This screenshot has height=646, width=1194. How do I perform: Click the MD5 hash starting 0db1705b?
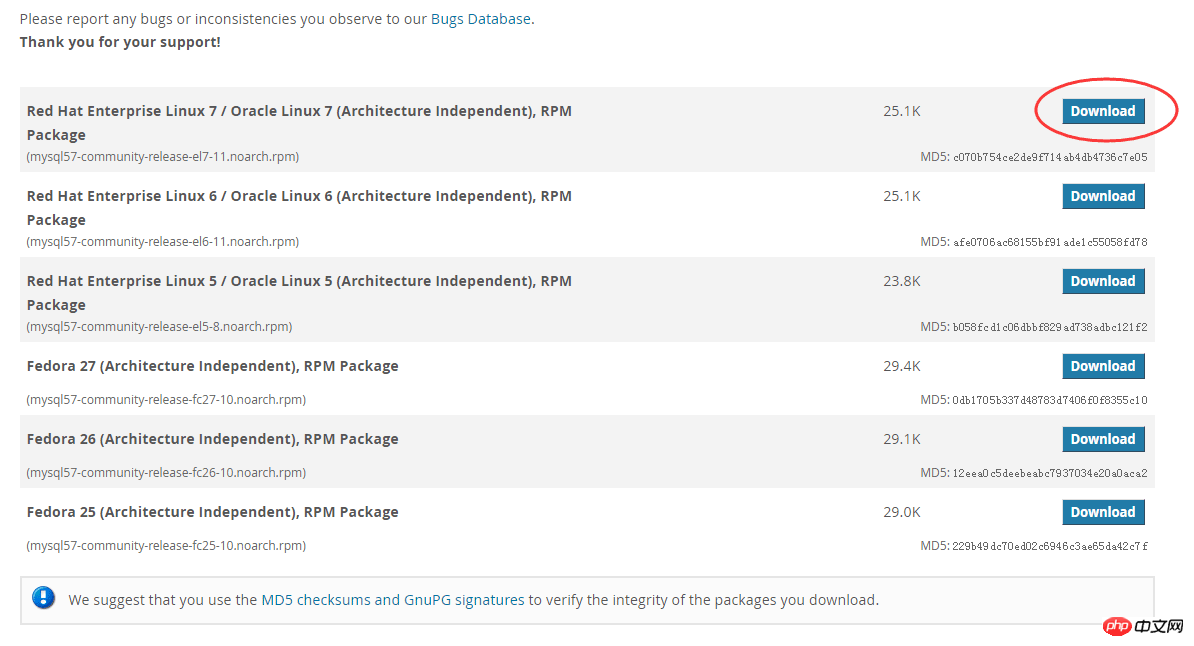pyautogui.click(x=1049, y=401)
